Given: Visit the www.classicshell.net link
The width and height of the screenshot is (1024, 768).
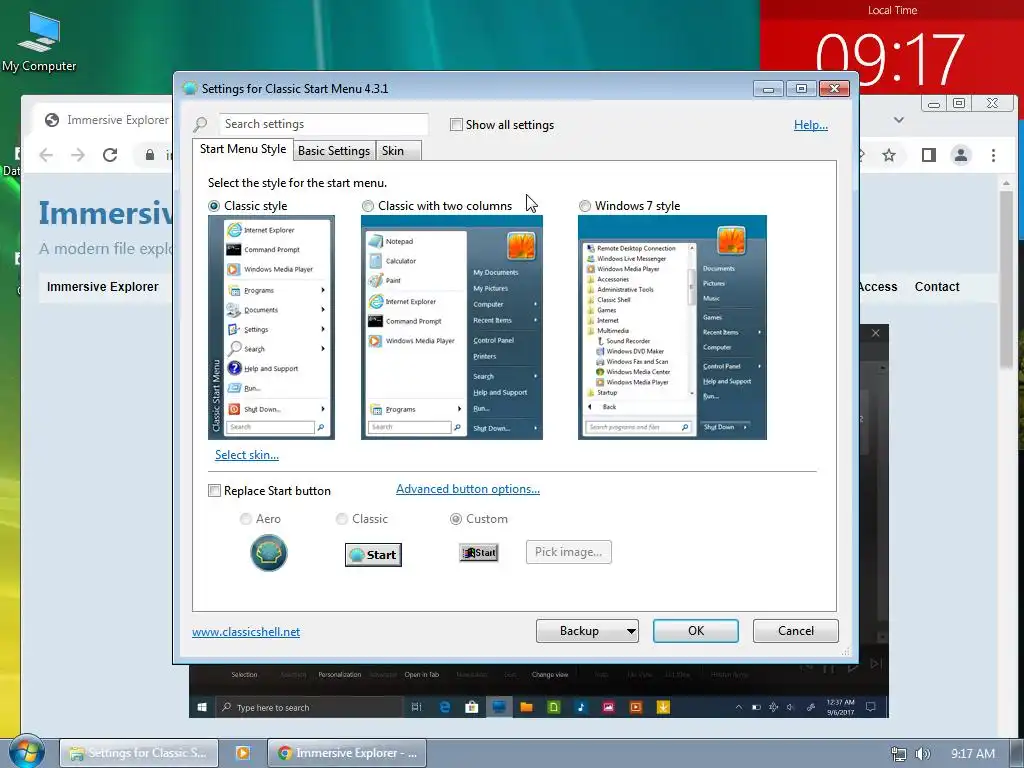Looking at the screenshot, I should tap(246, 632).
